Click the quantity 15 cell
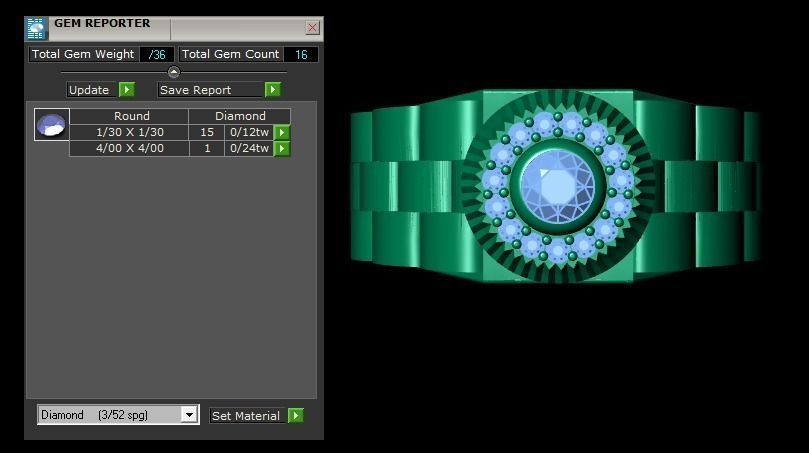809x453 pixels. (x=207, y=132)
